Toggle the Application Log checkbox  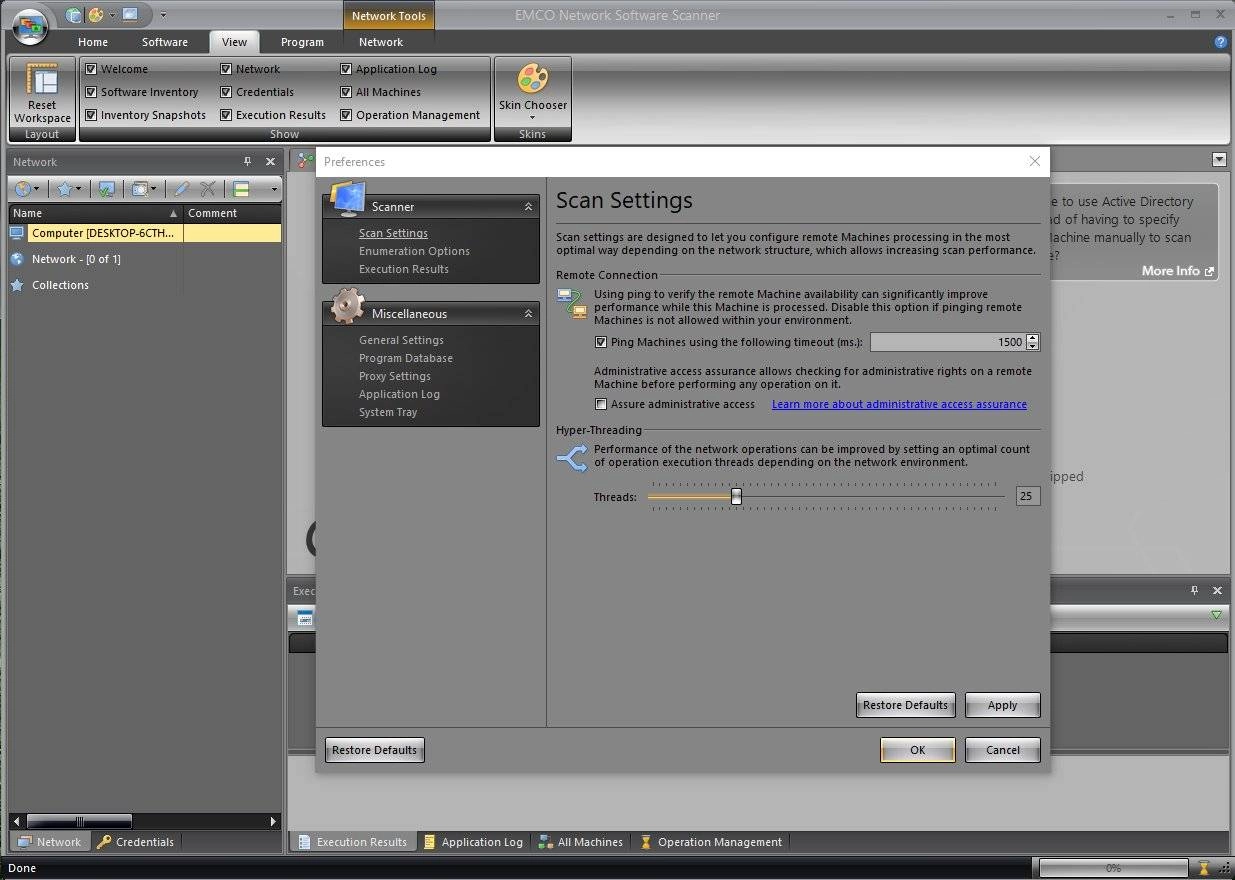[x=346, y=69]
